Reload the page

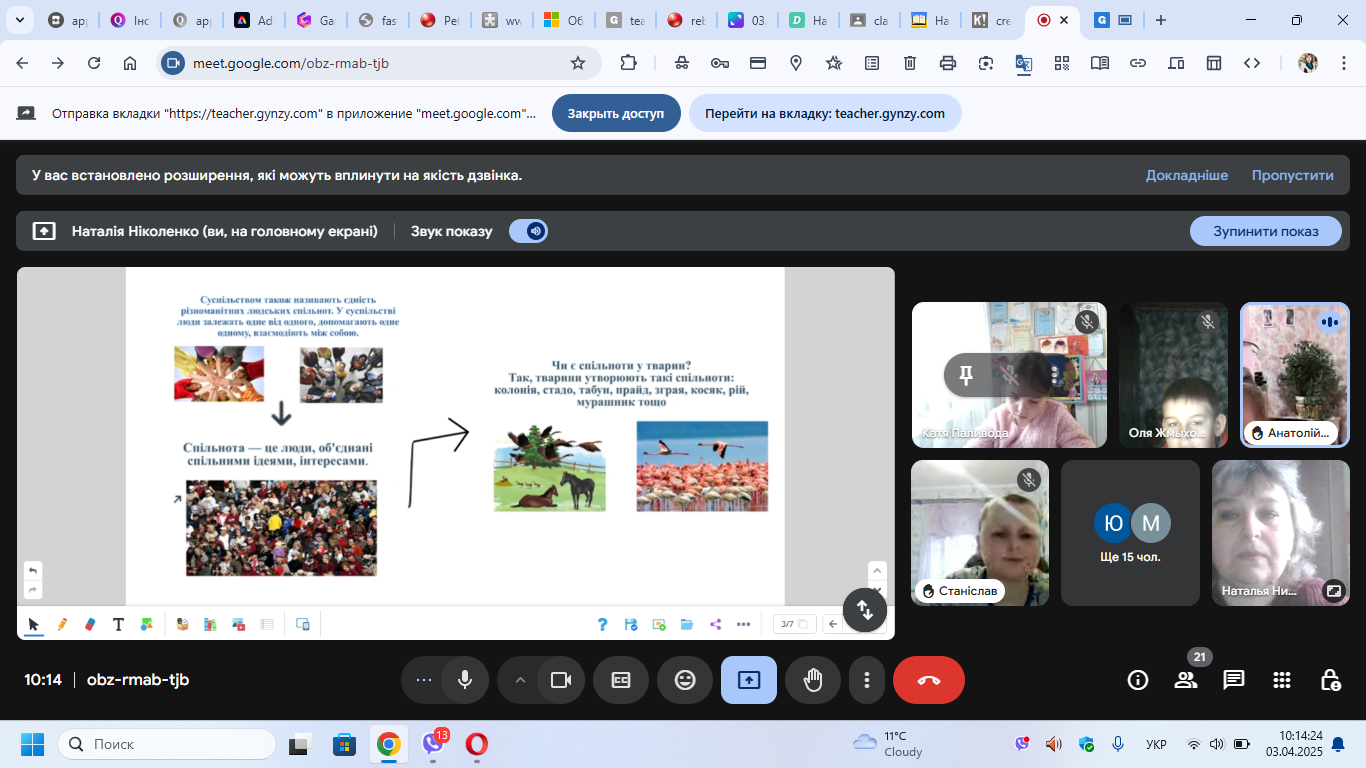click(94, 63)
